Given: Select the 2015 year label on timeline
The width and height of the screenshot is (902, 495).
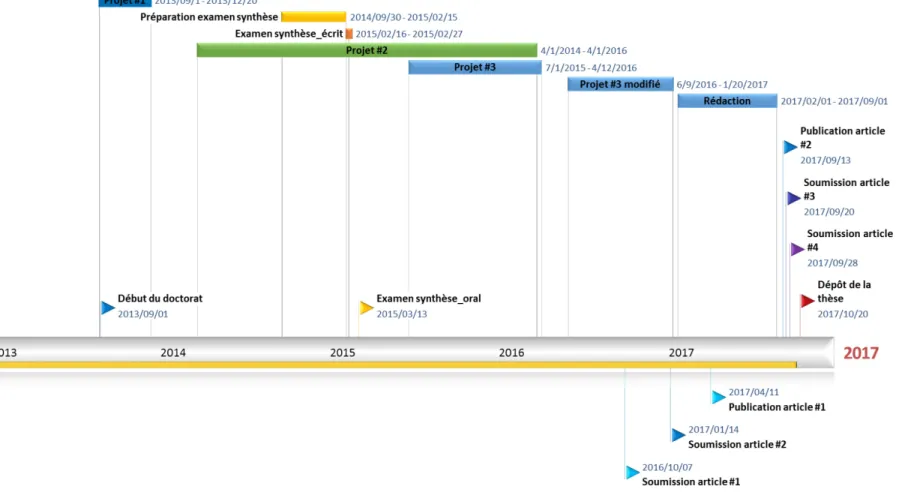Looking at the screenshot, I should tap(342, 352).
